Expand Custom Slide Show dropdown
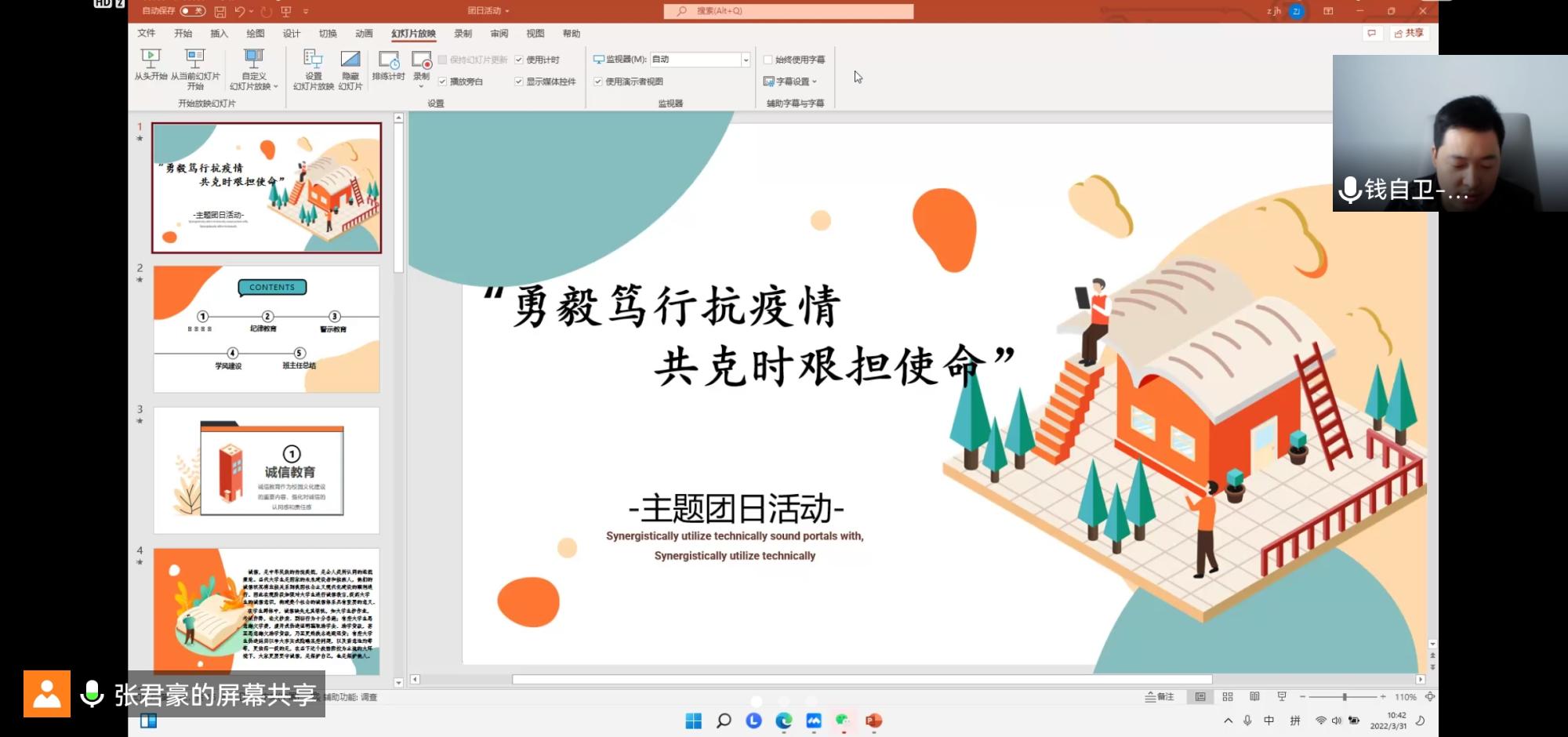 pos(253,69)
